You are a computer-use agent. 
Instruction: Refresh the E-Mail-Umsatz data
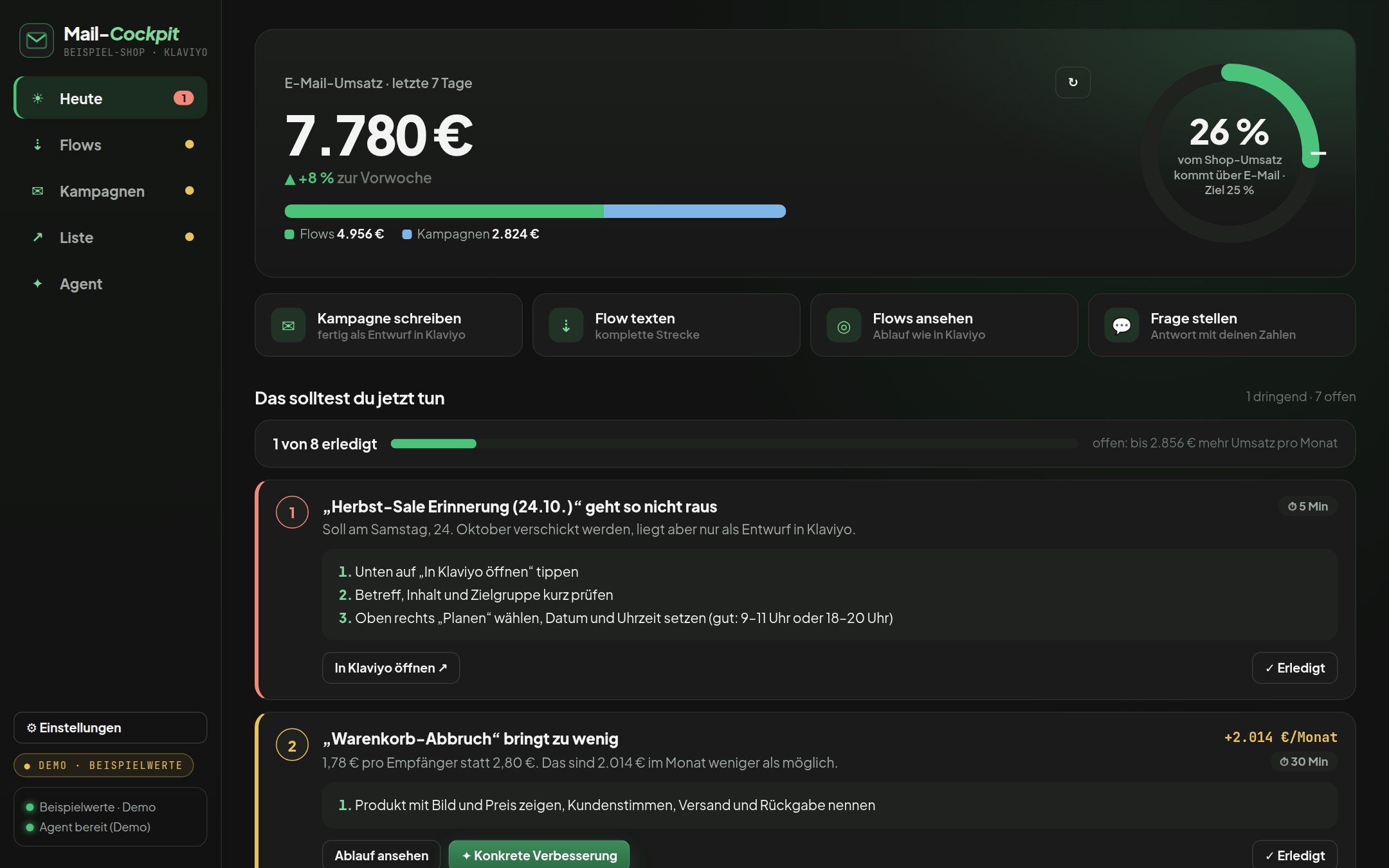coord(1073,82)
